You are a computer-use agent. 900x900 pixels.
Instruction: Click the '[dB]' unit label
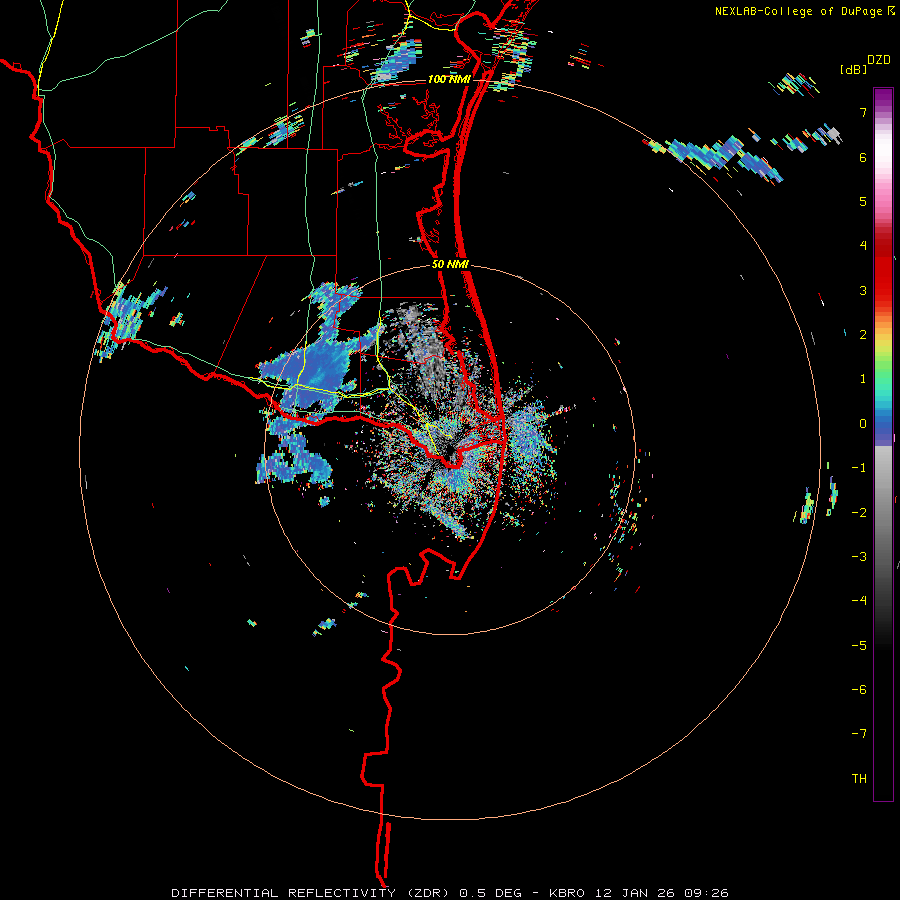[853, 69]
